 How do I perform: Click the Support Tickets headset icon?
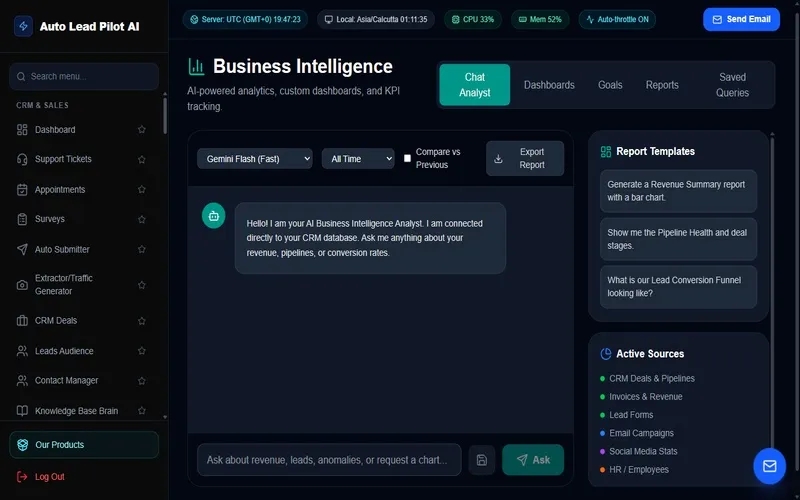(x=22, y=159)
